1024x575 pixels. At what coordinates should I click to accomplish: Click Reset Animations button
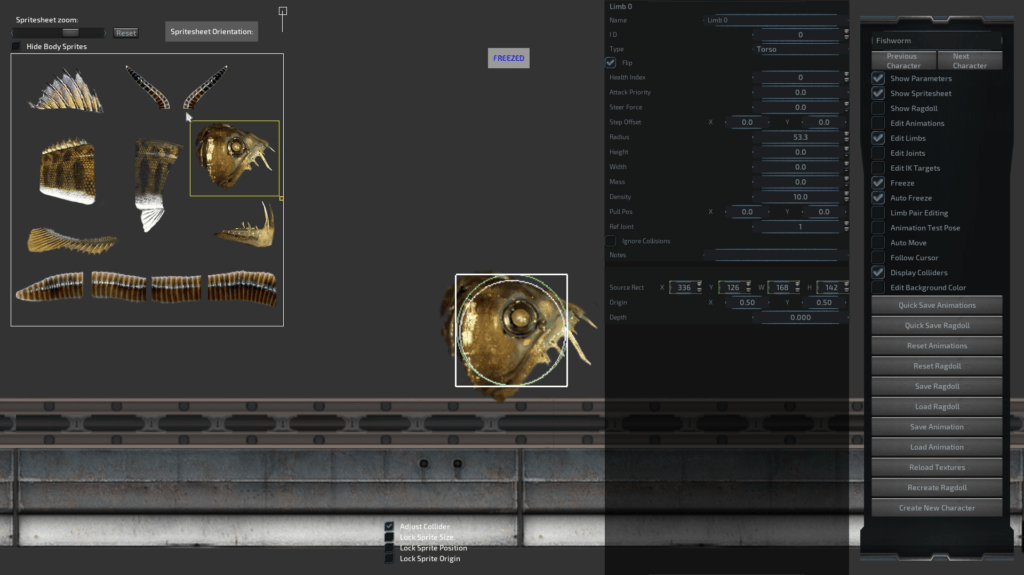[x=936, y=346]
